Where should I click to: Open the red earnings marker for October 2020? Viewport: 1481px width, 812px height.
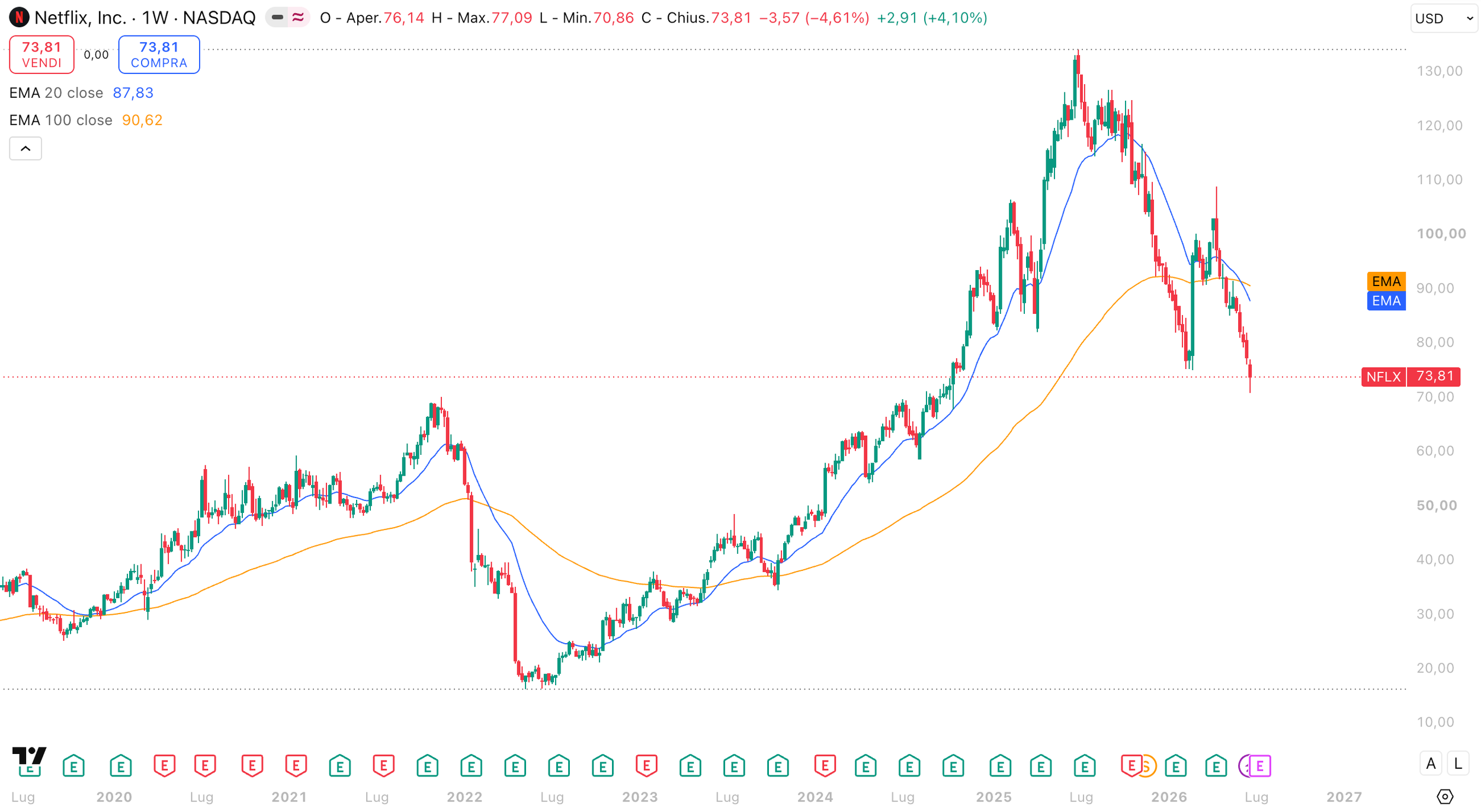click(252, 766)
